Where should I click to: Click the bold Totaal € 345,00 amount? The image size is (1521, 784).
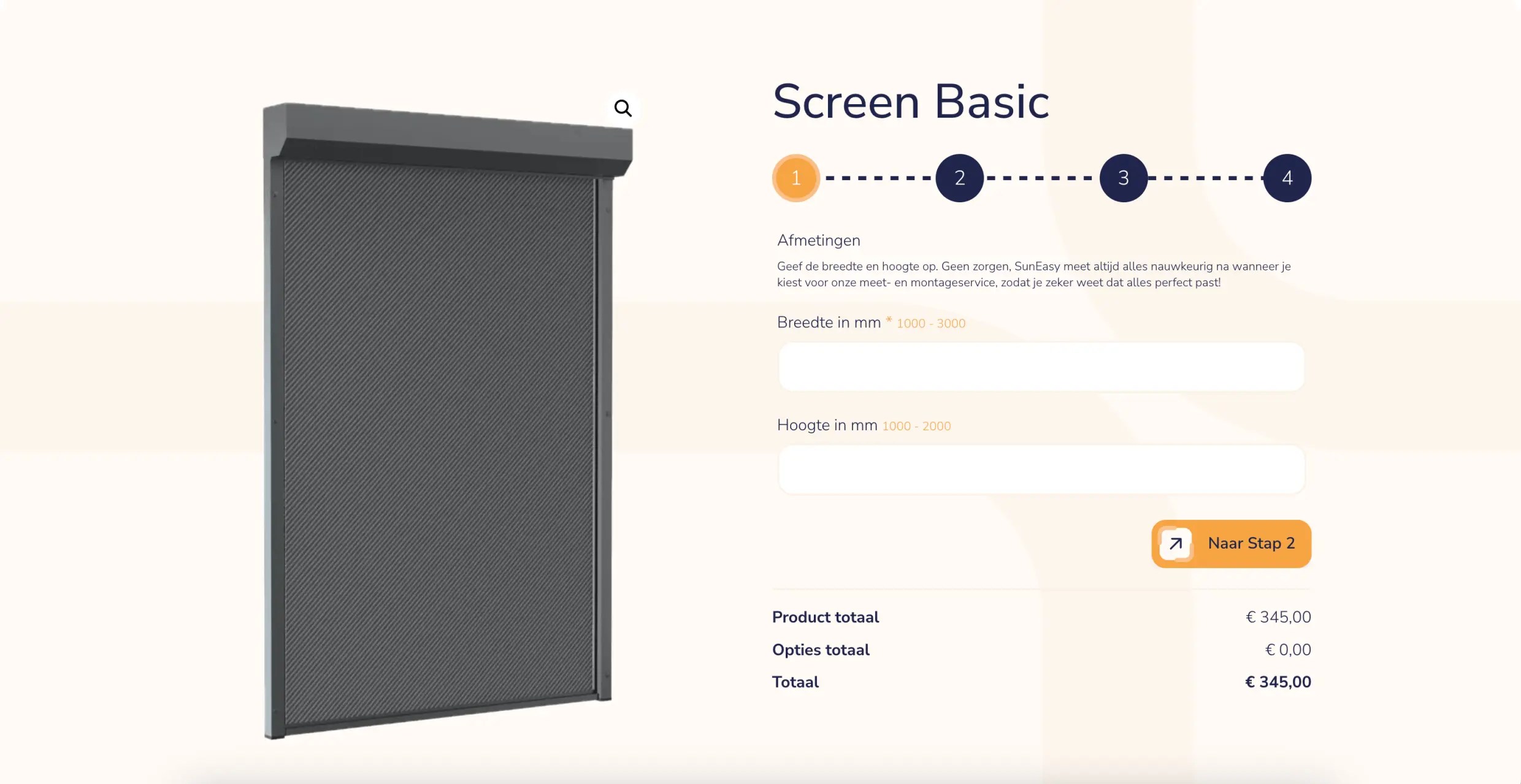[x=1278, y=682]
